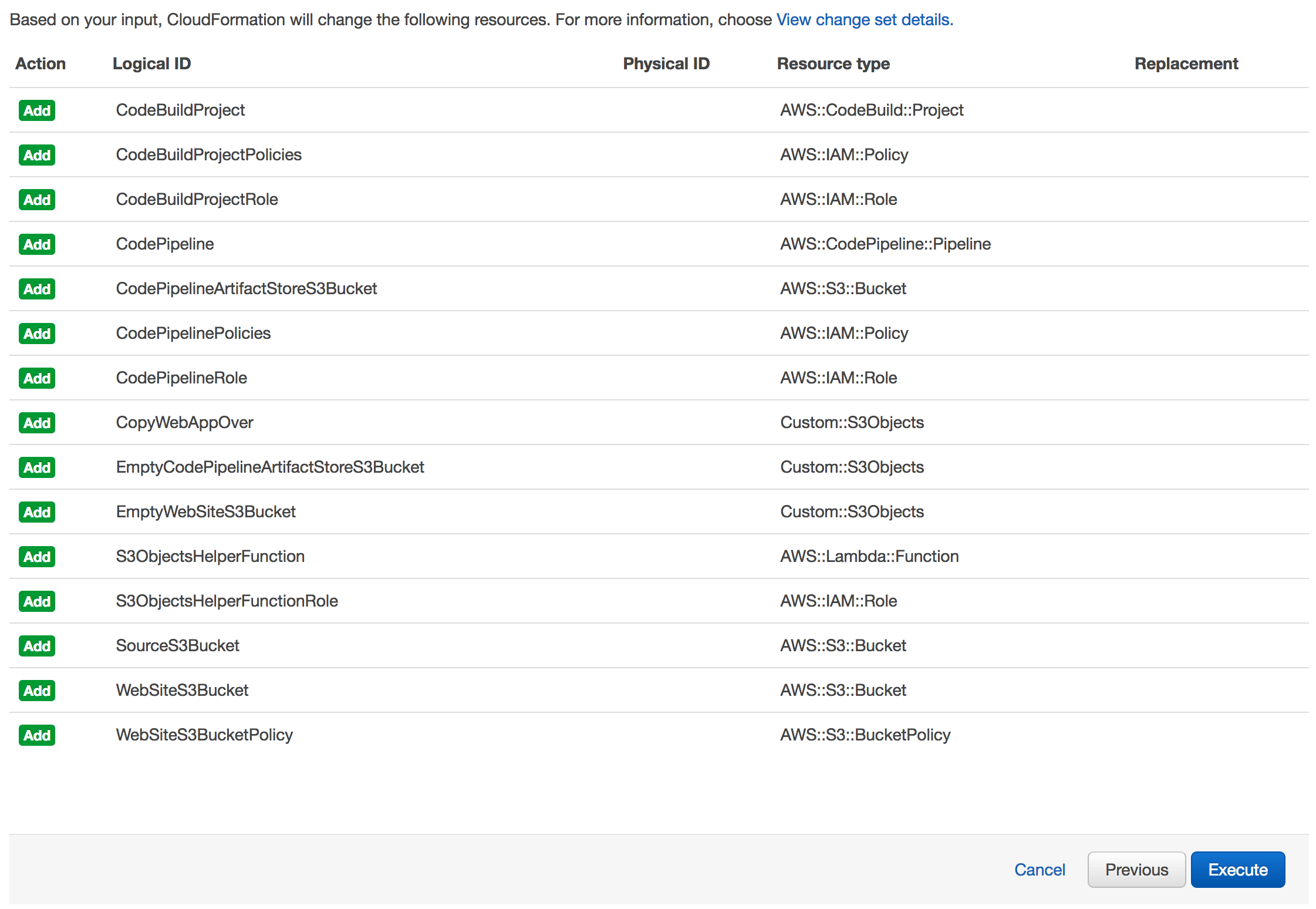
Task: Click Custom::S3Objects in the CopyWebAppOver row
Action: [x=852, y=423]
